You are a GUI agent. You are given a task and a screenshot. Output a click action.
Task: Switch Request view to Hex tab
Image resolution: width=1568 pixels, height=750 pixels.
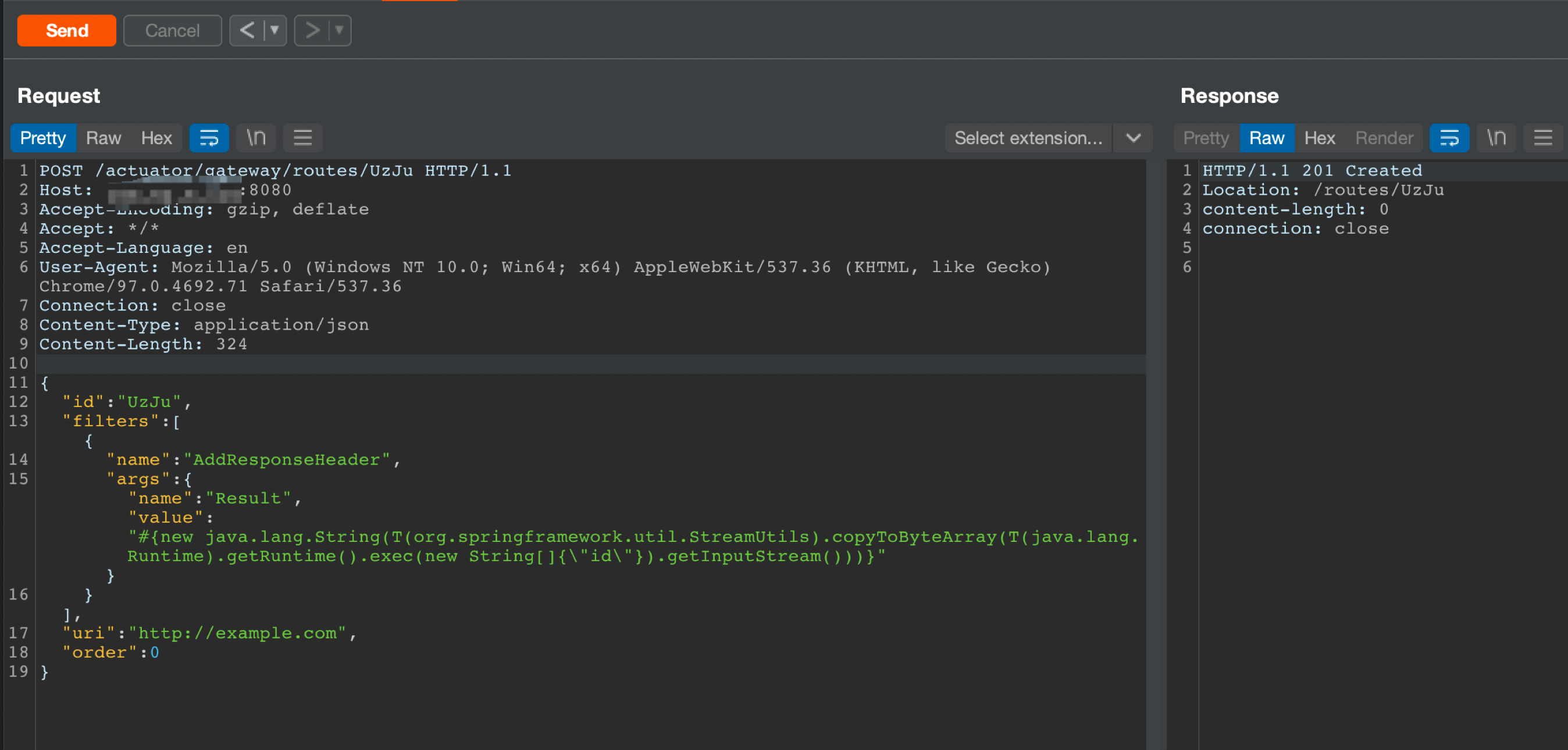(x=156, y=138)
